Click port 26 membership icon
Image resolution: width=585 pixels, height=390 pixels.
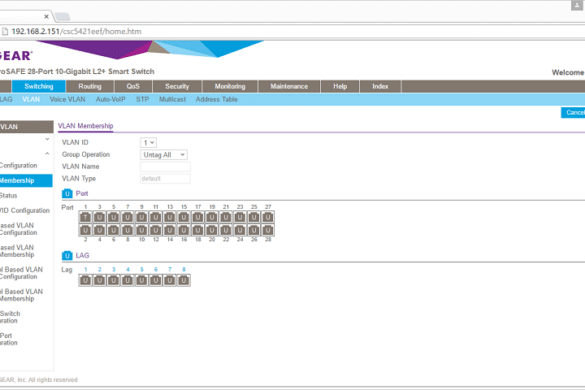pos(254,230)
